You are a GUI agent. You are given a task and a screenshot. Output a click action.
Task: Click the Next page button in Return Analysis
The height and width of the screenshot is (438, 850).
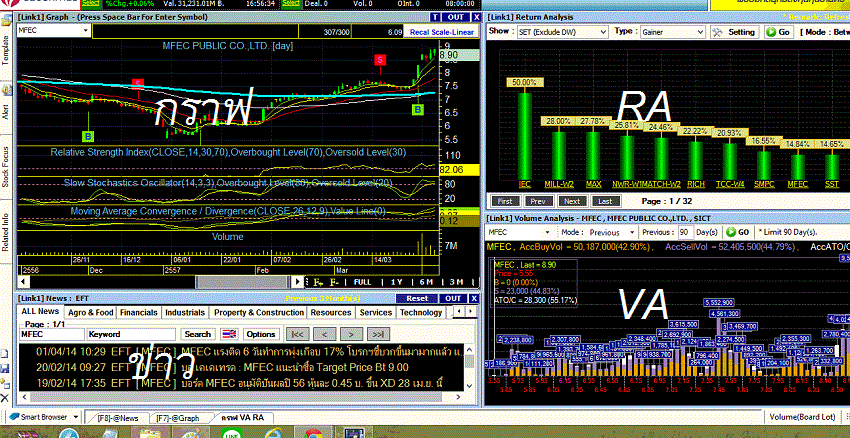[572, 201]
